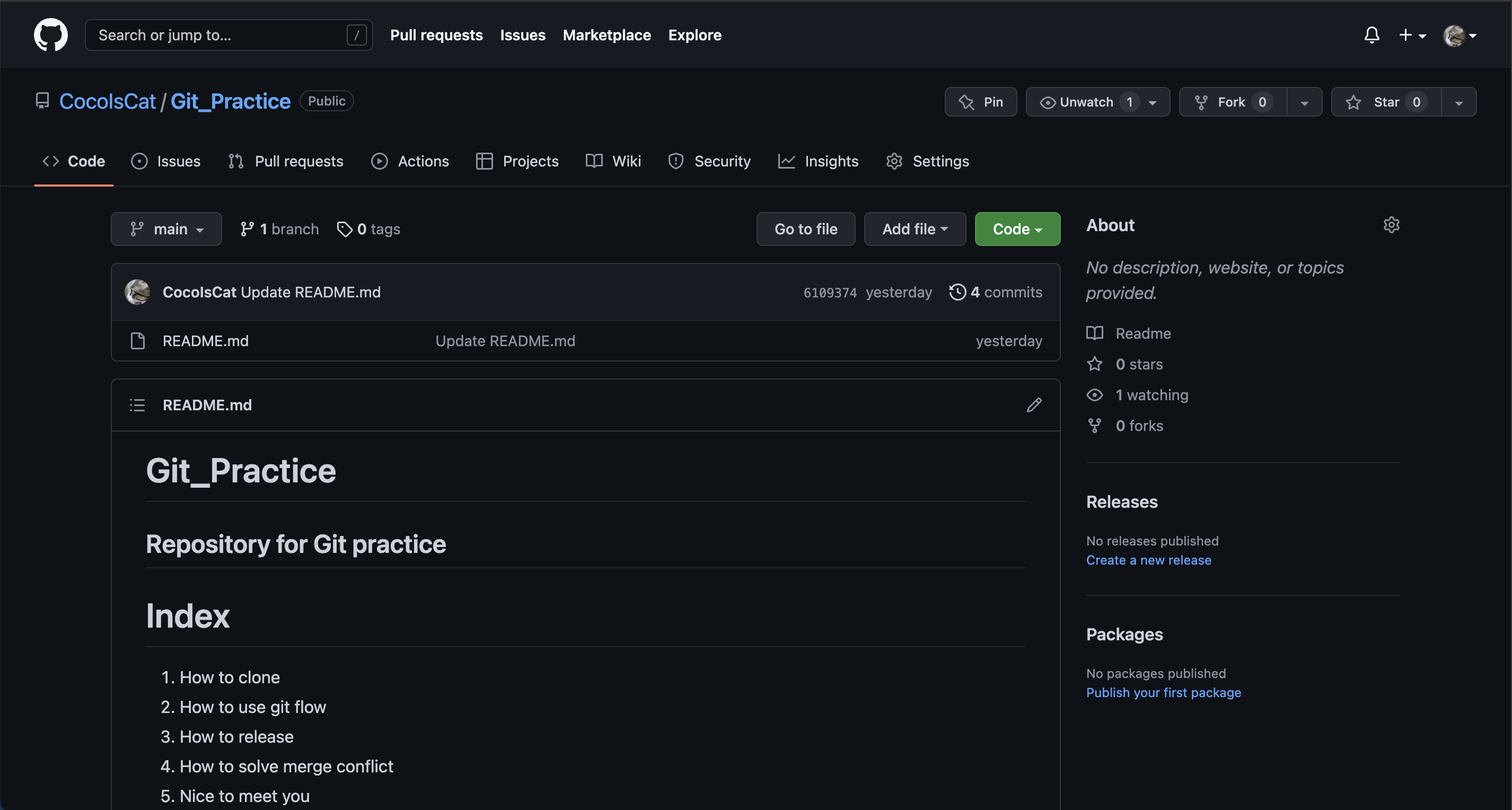Screen dimensions: 1512x810
Task: Expand the Add file menu
Action: [x=915, y=229]
